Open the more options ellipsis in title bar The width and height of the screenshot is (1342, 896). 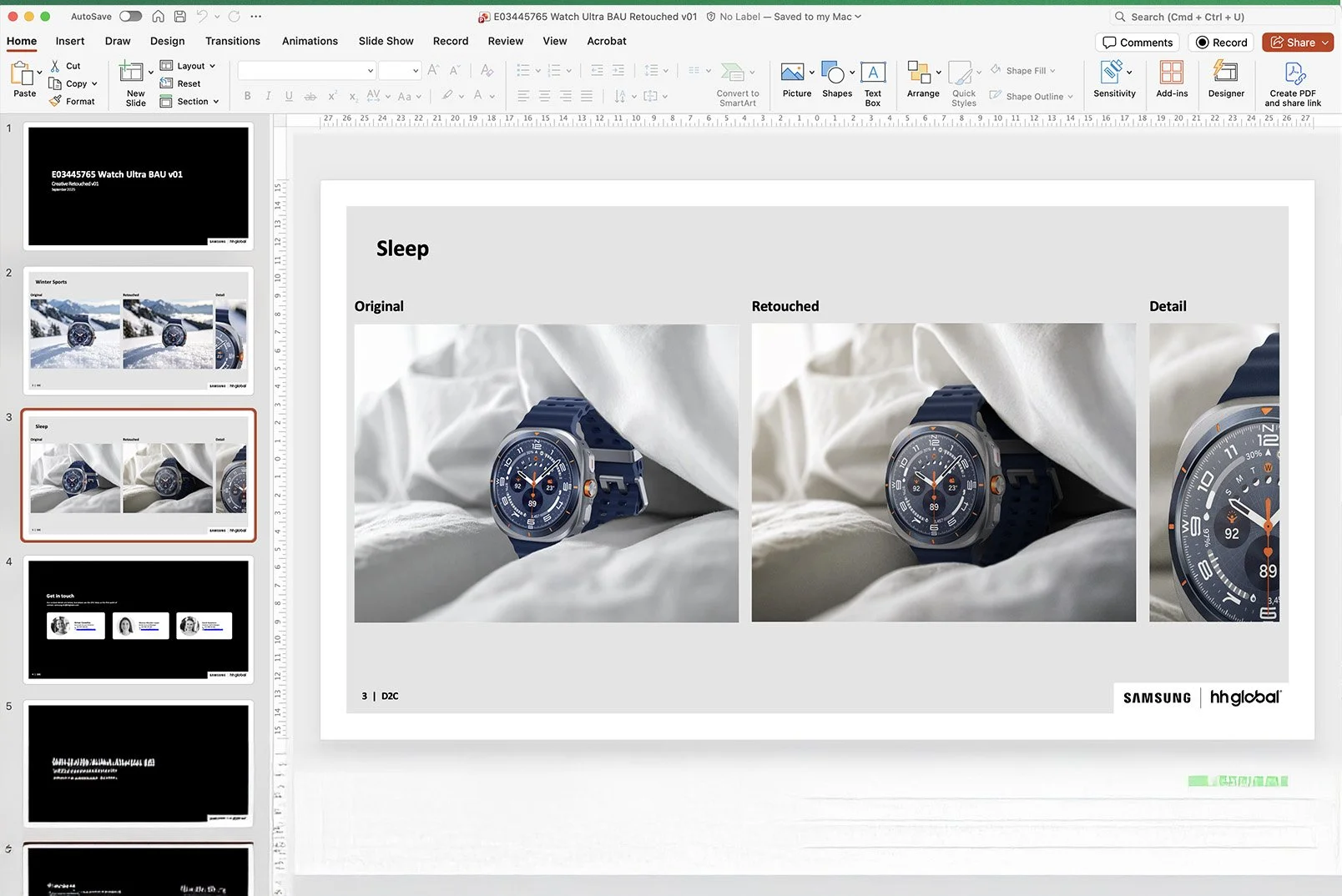pyautogui.click(x=256, y=17)
